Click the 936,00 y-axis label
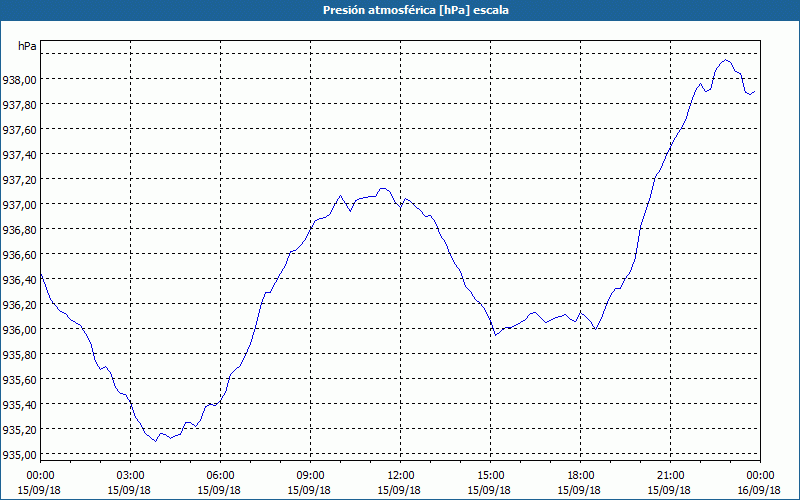 19,330
